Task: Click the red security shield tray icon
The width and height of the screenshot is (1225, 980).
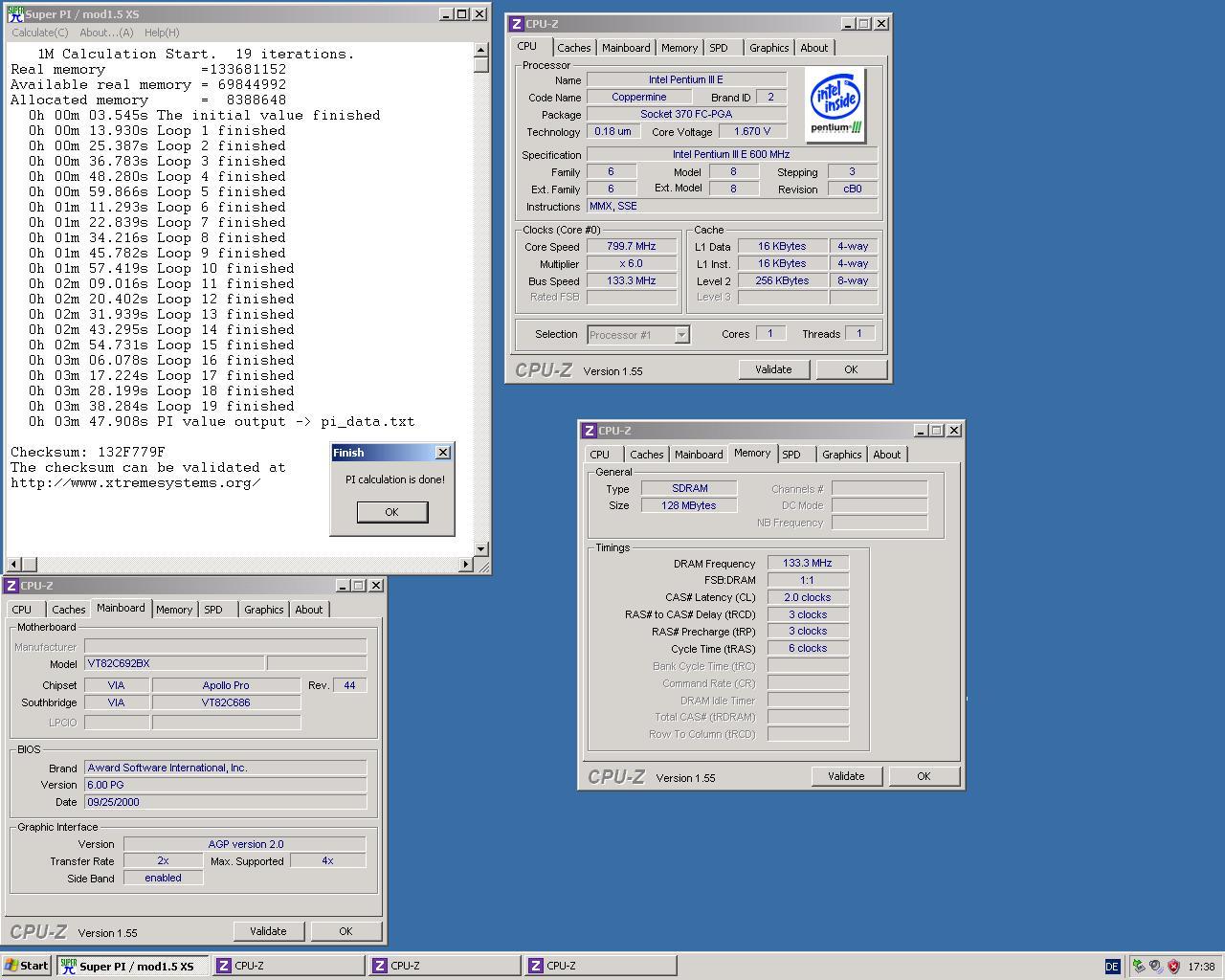Action: 1174,967
